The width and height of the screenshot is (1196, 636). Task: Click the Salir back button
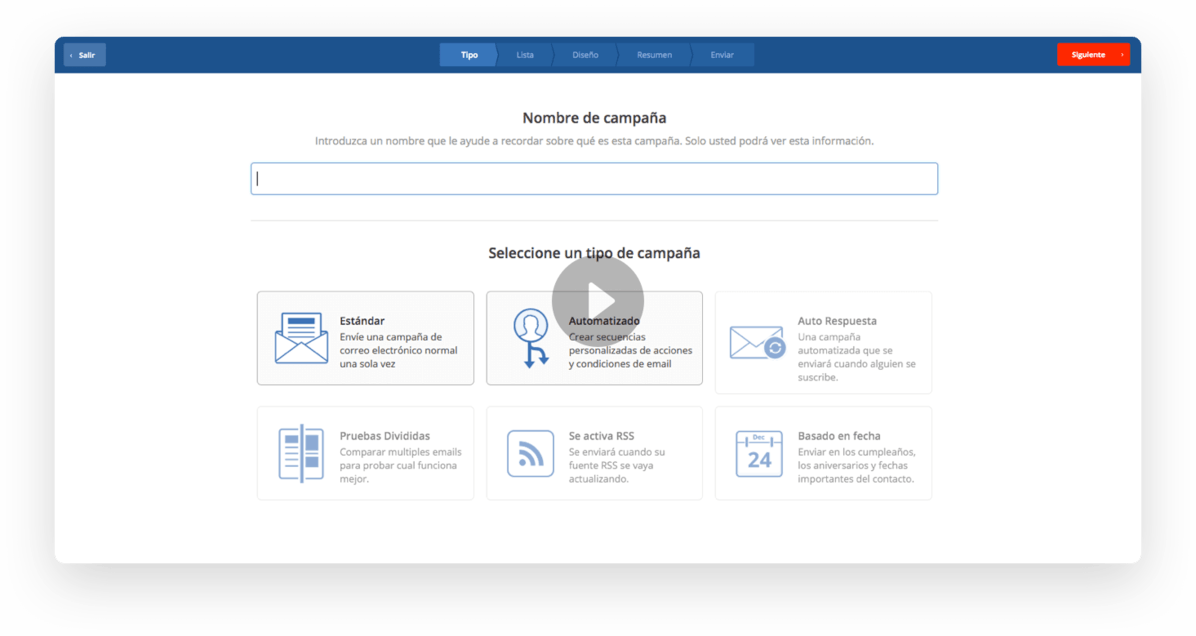click(85, 55)
